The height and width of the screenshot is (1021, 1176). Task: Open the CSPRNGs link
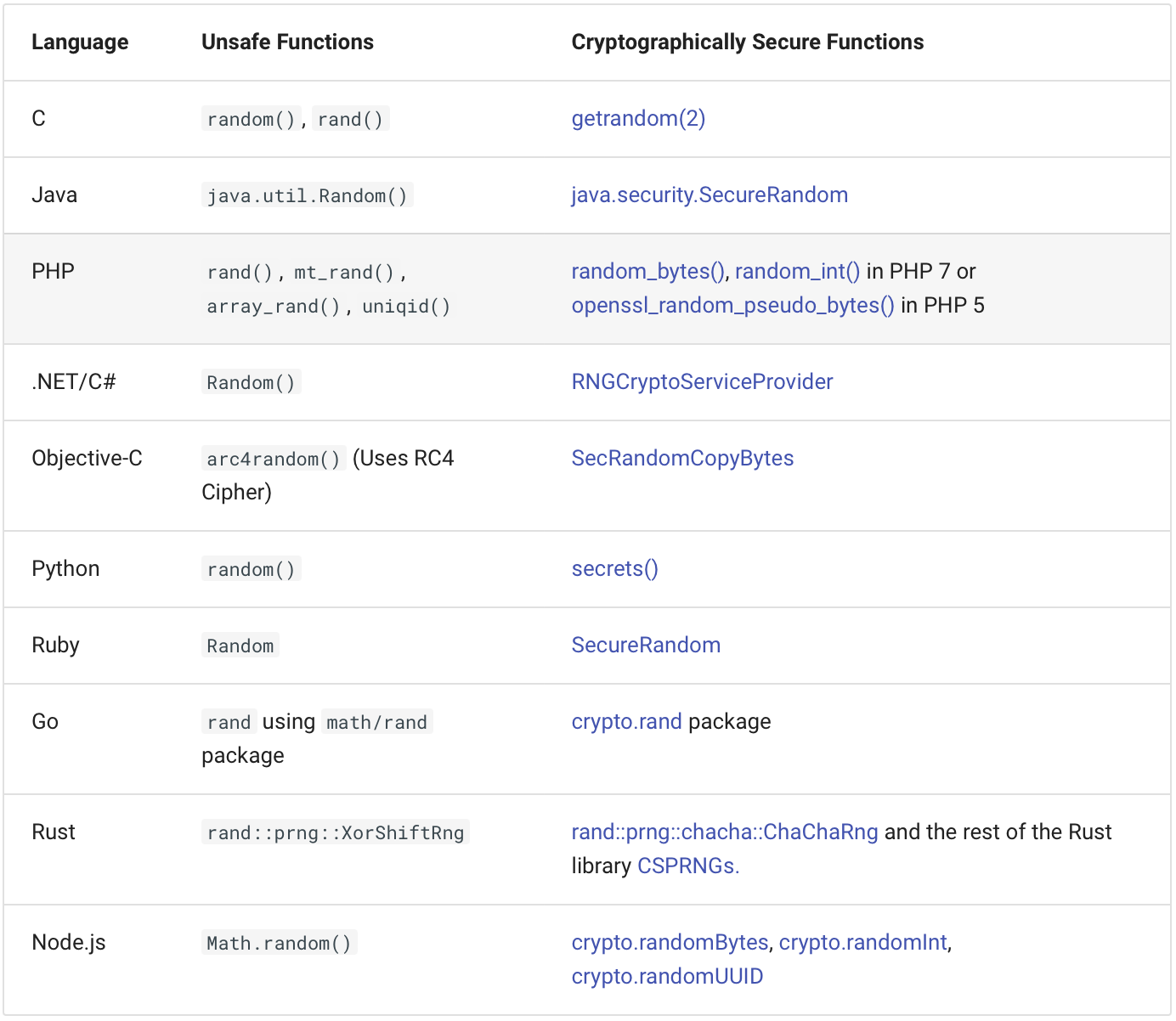click(688, 866)
